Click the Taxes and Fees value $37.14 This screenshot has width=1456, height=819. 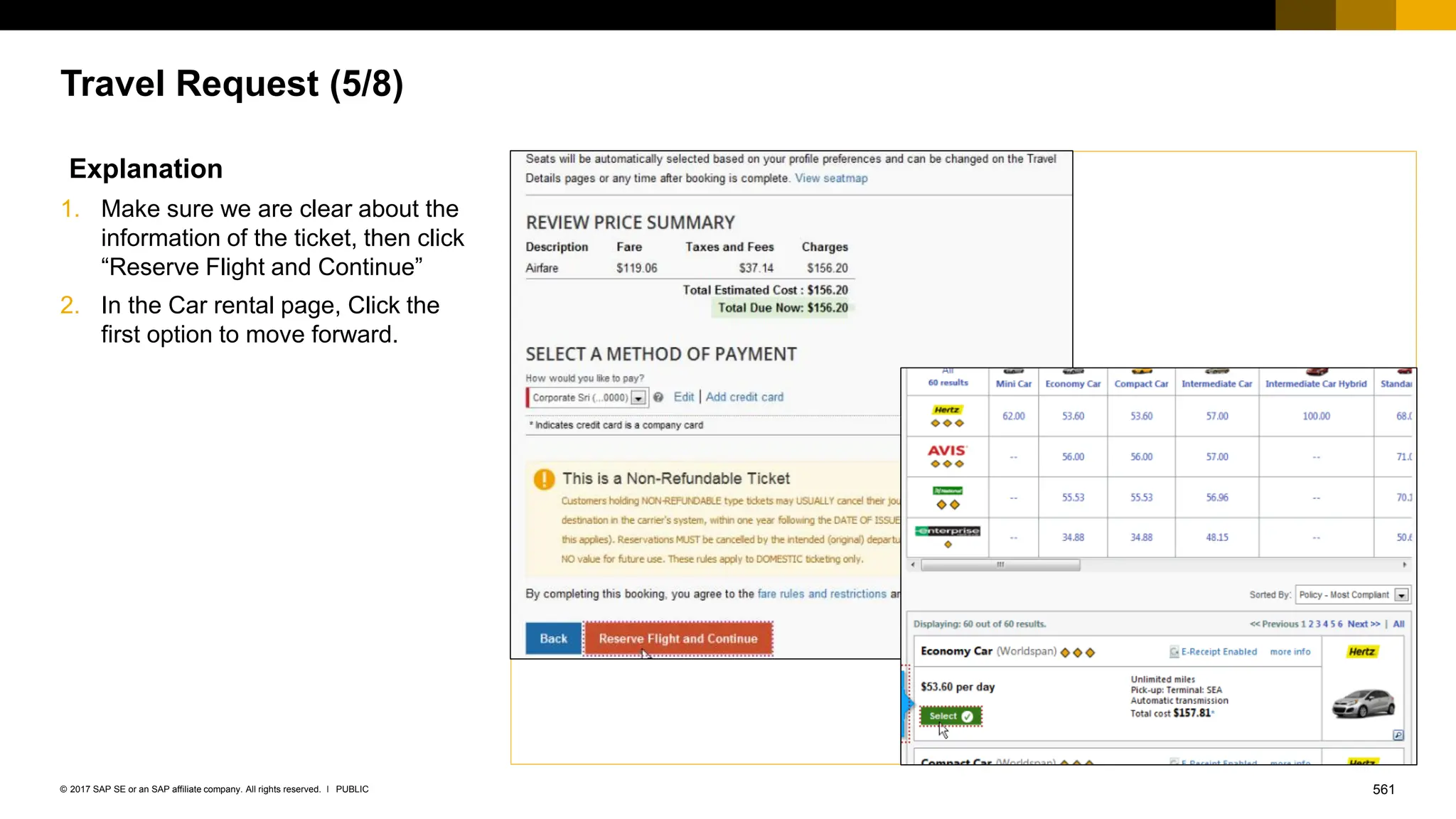coord(756,268)
